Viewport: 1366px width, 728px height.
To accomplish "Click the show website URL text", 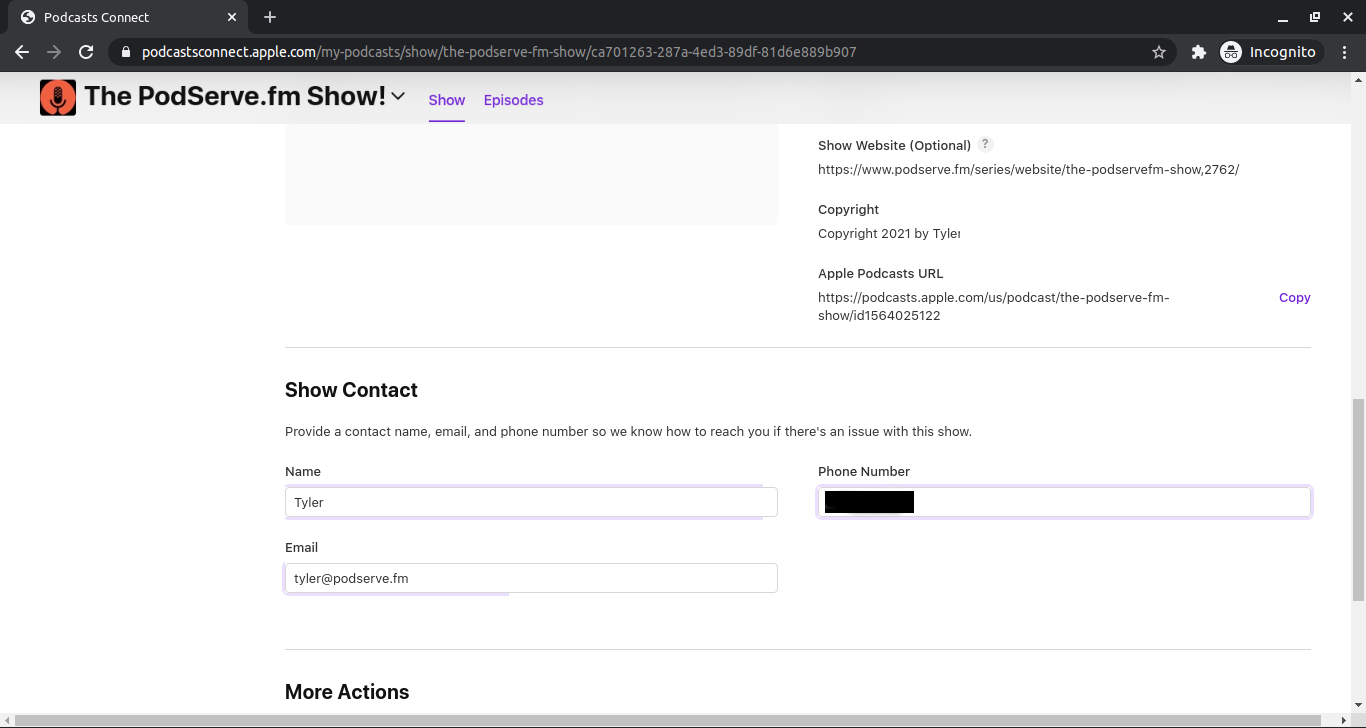I will 1028,169.
